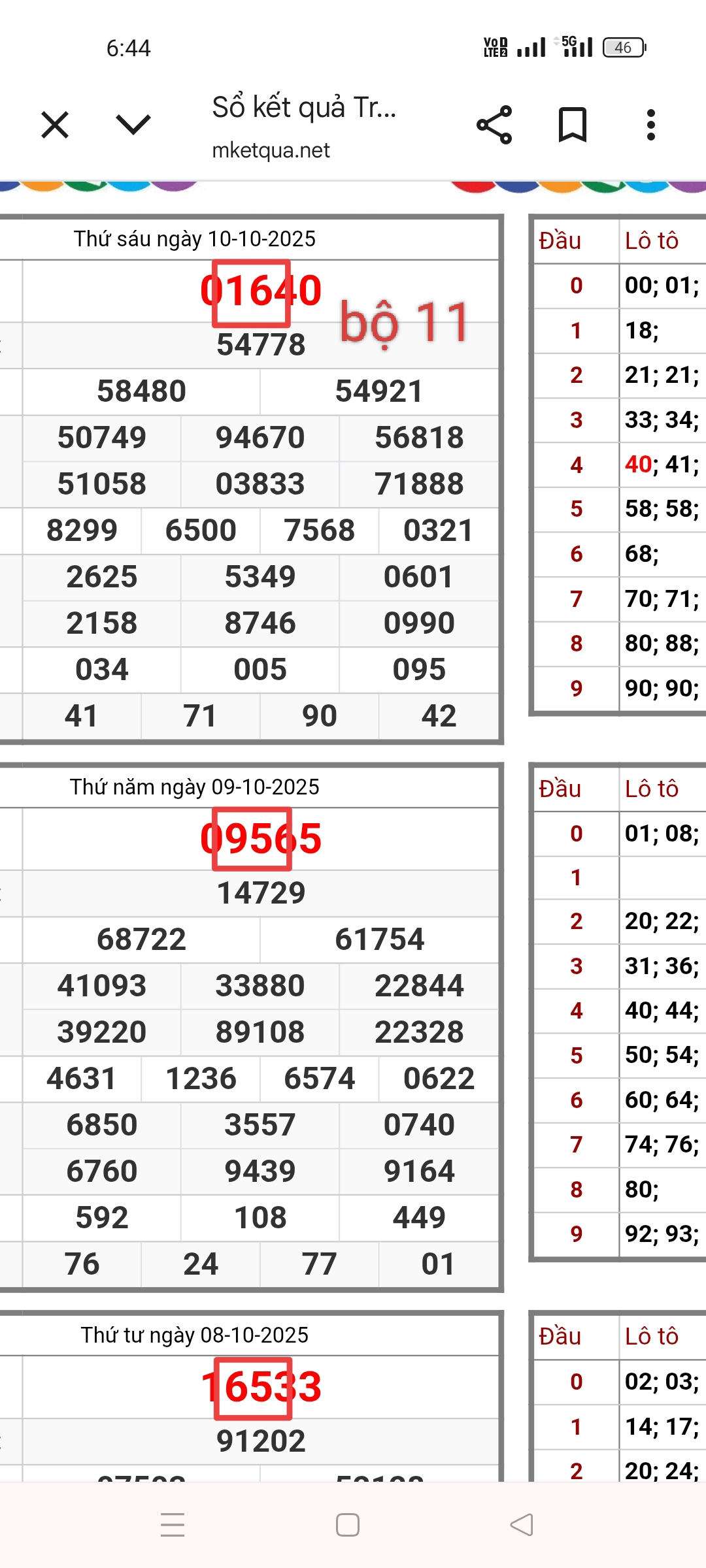Tap the mketqua.net URL text

coord(271,150)
